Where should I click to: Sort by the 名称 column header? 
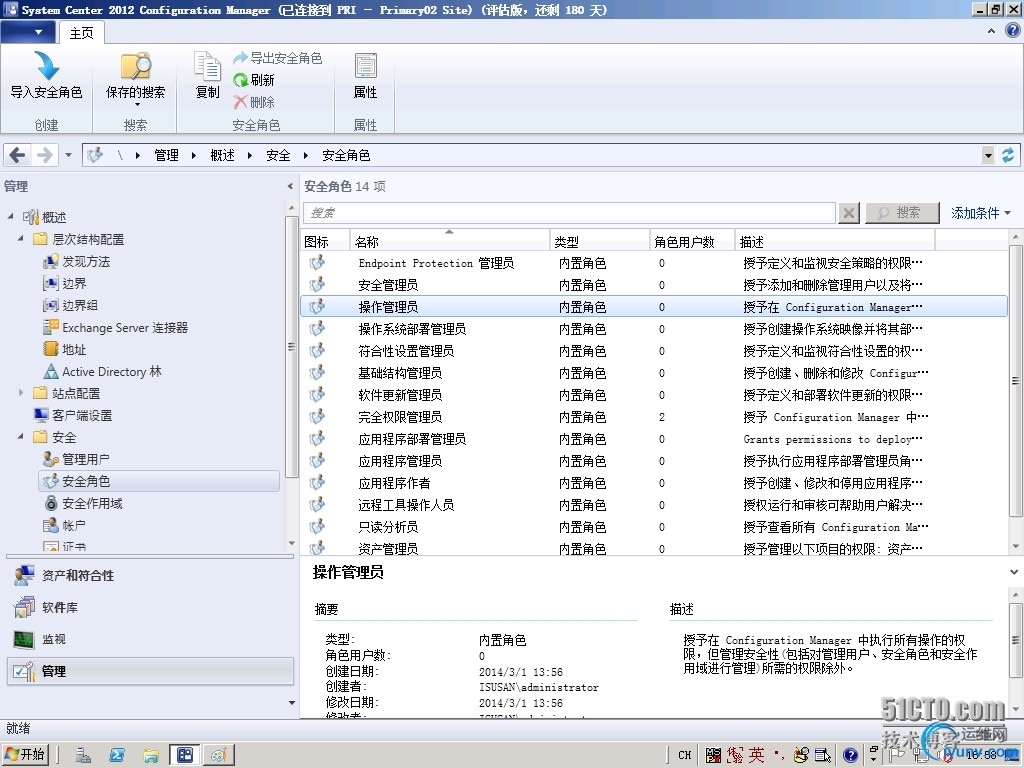click(x=449, y=242)
